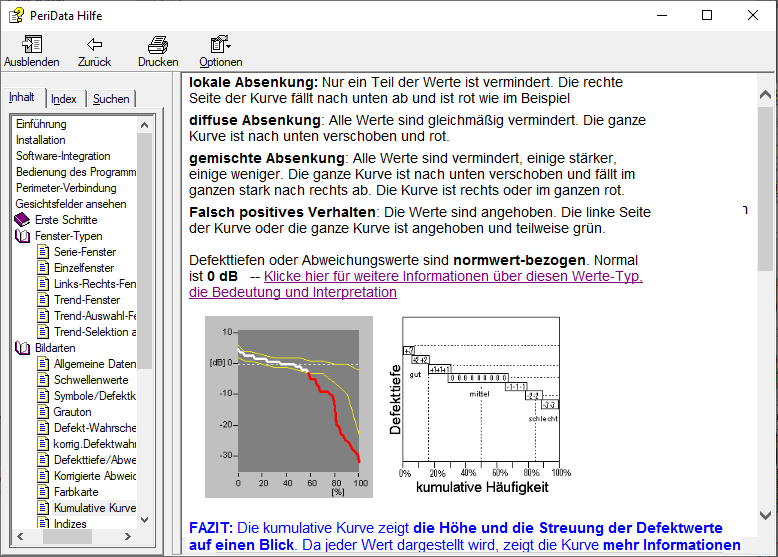Open Bedienung des Programms topic

pos(76,172)
